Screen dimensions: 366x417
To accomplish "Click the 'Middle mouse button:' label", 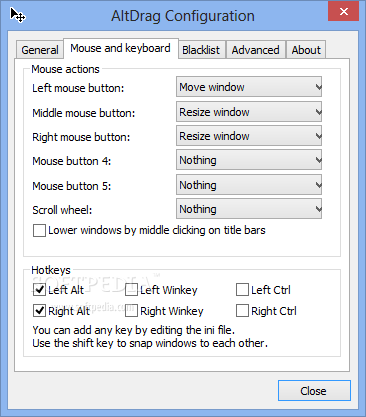I will 84,113.
